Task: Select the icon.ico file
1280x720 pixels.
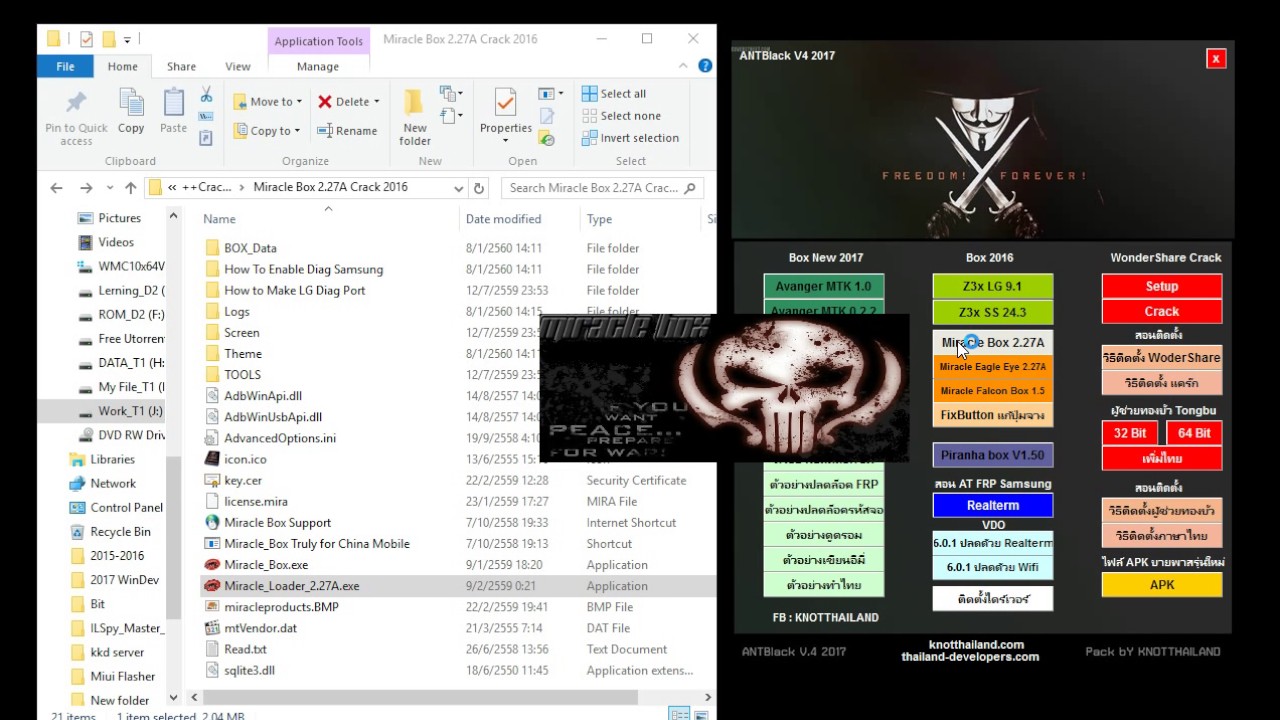Action: tap(245, 459)
